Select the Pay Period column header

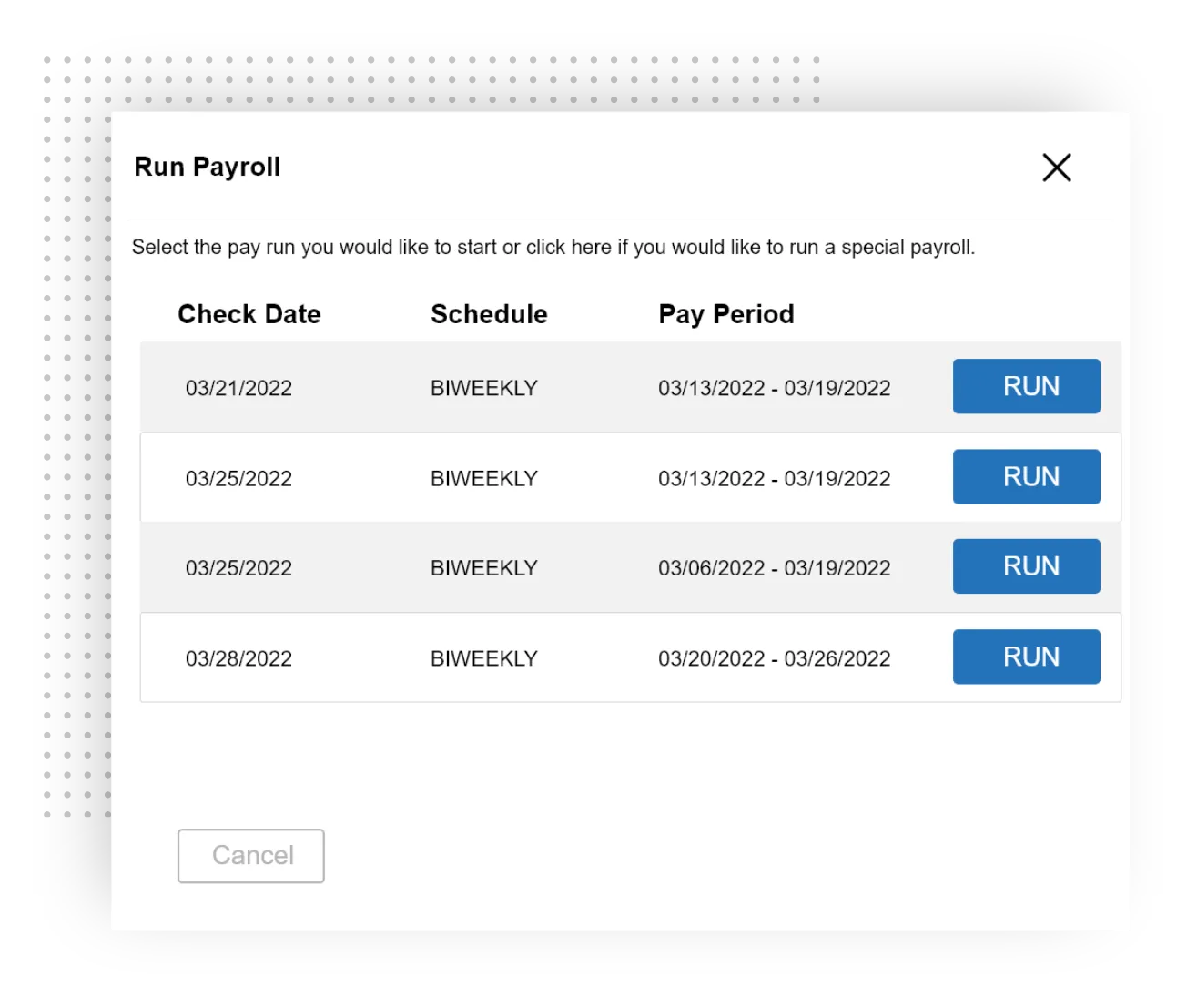725,313
